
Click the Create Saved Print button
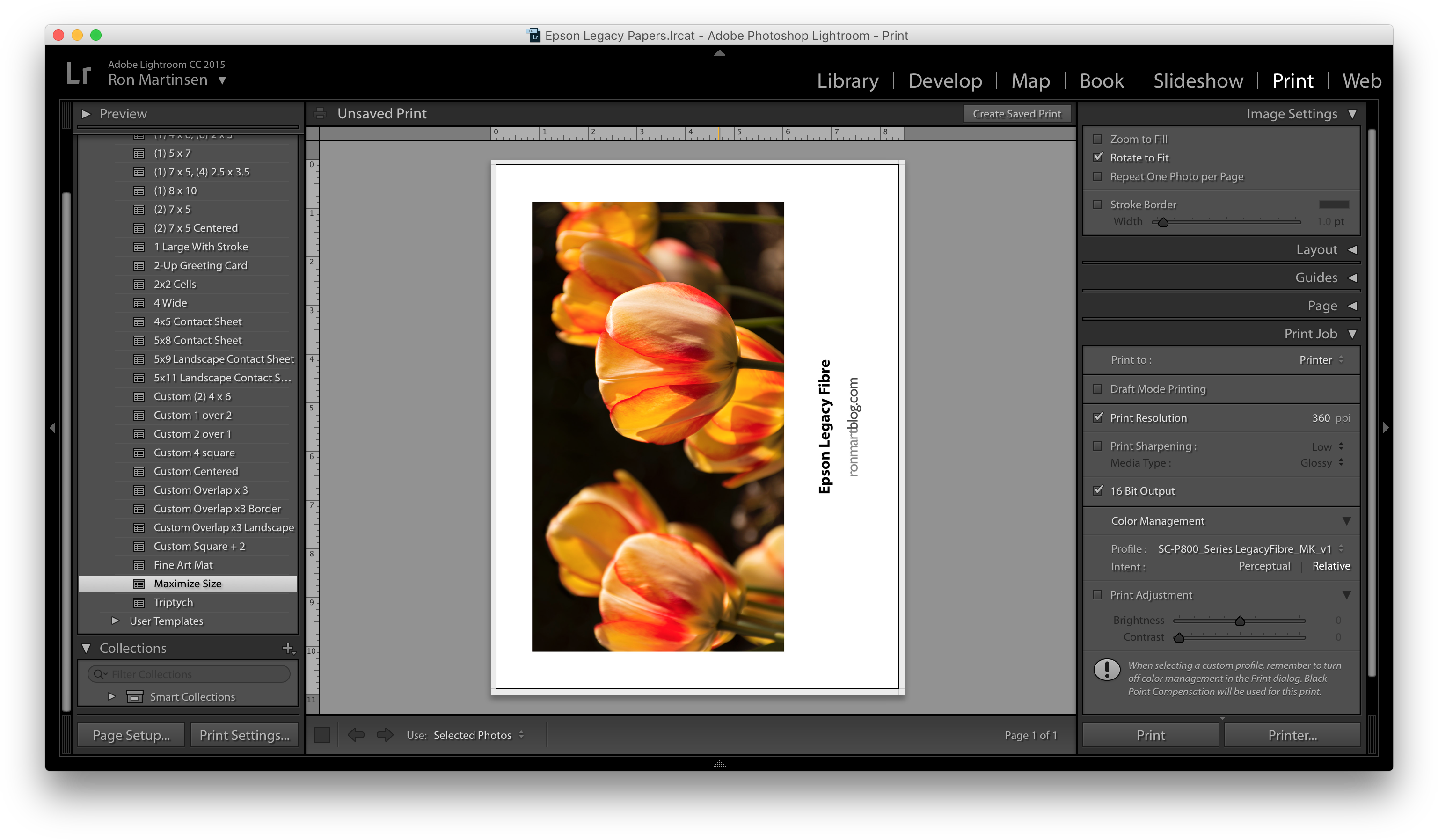tap(1017, 114)
